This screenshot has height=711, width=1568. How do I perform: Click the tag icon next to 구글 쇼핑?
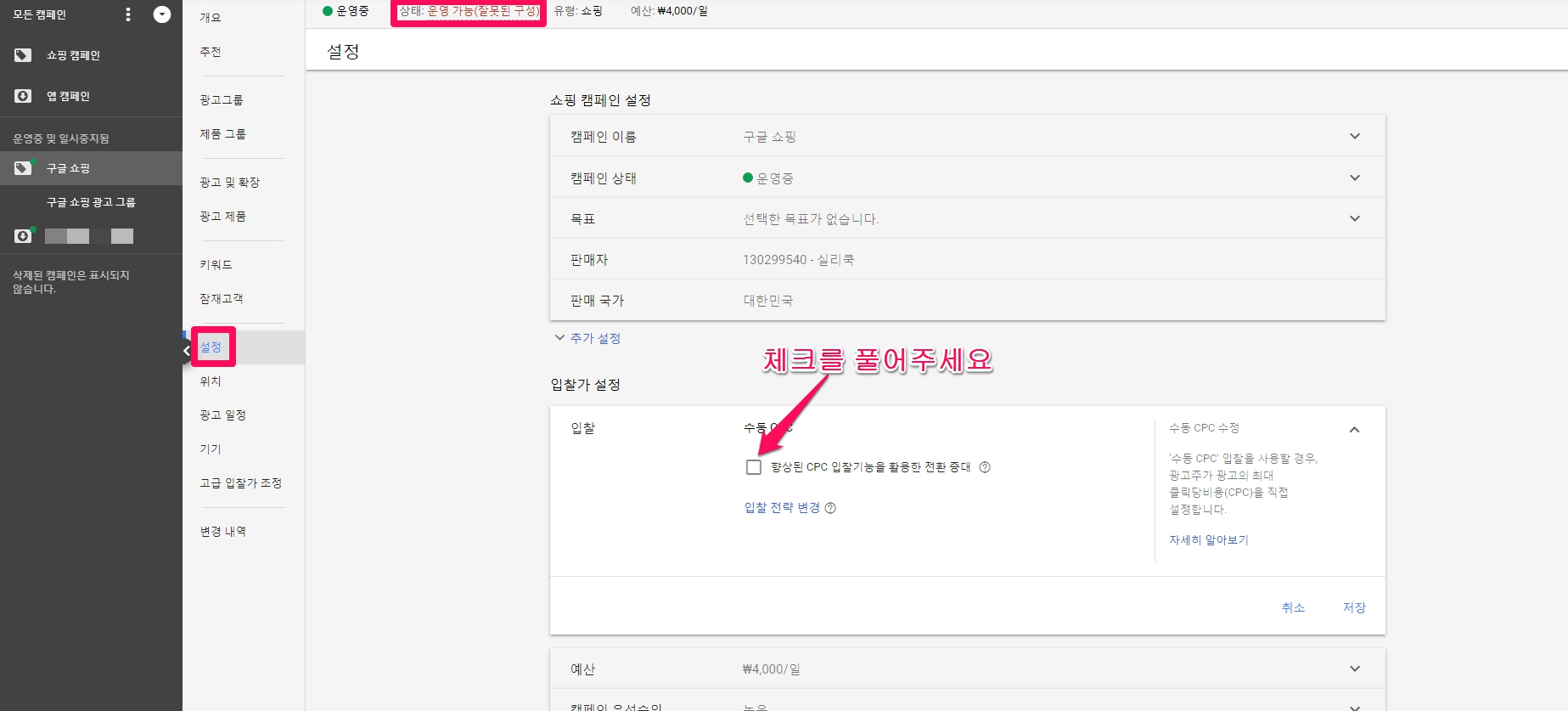(x=23, y=168)
